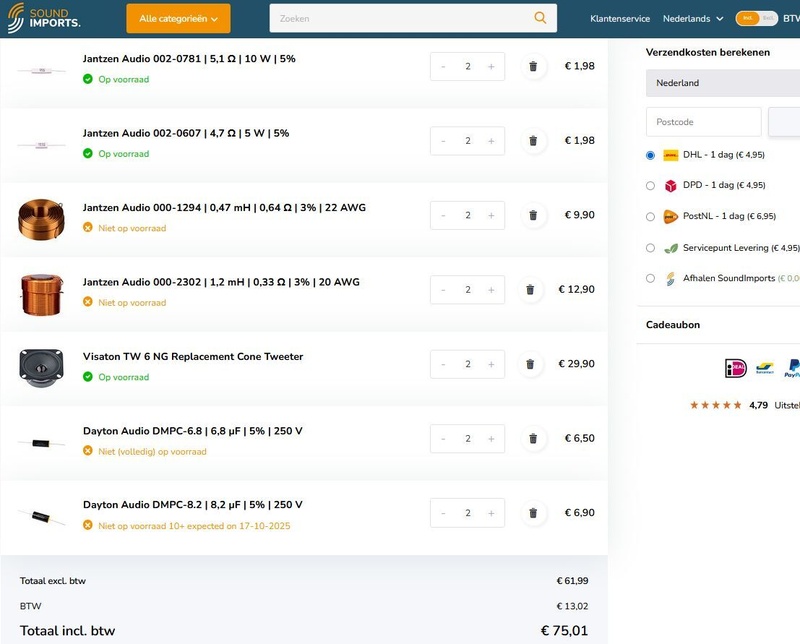Delete Jantzen Audio 000-1294 coil item
The image size is (800, 644).
533,215
